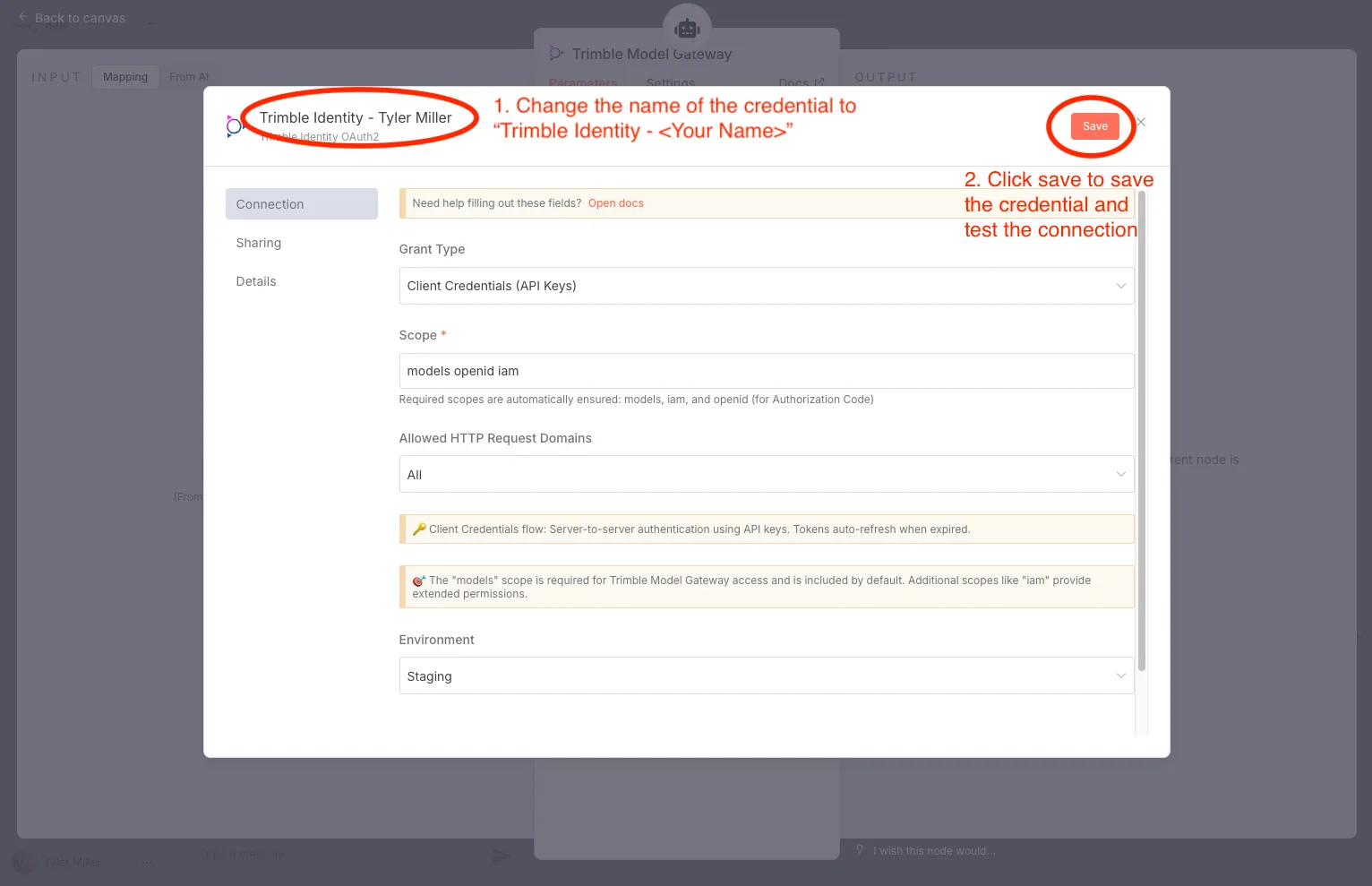Screen dimensions: 1372x886
Task: Open the Grant Type dropdown
Action: tap(767, 286)
